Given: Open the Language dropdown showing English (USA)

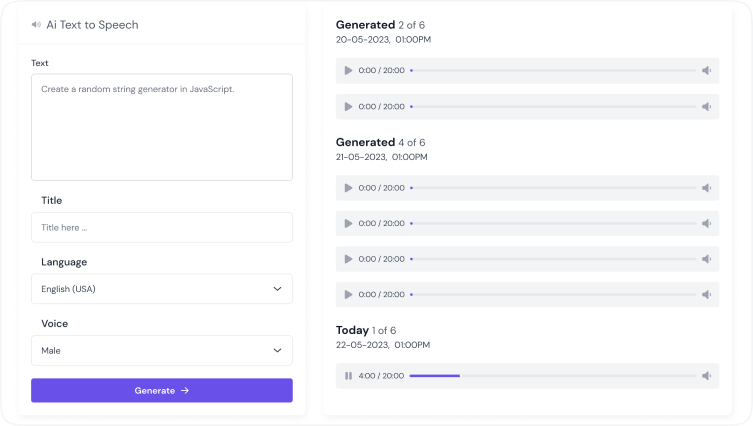Looking at the screenshot, I should [161, 289].
